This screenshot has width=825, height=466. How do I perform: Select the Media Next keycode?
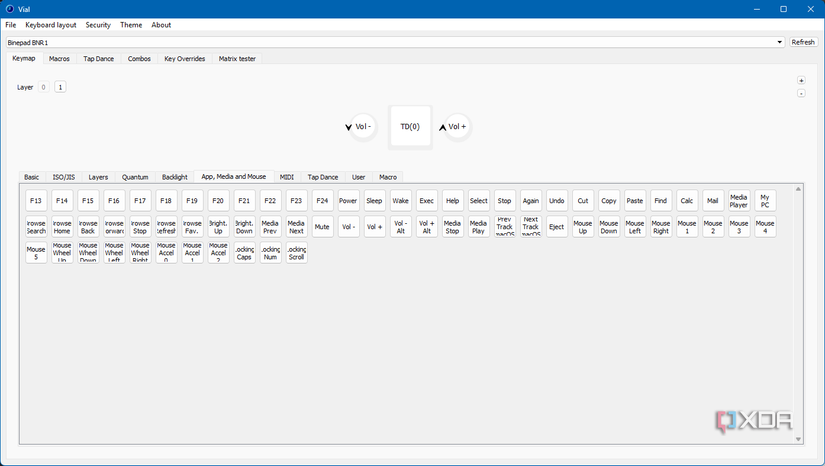point(296,227)
